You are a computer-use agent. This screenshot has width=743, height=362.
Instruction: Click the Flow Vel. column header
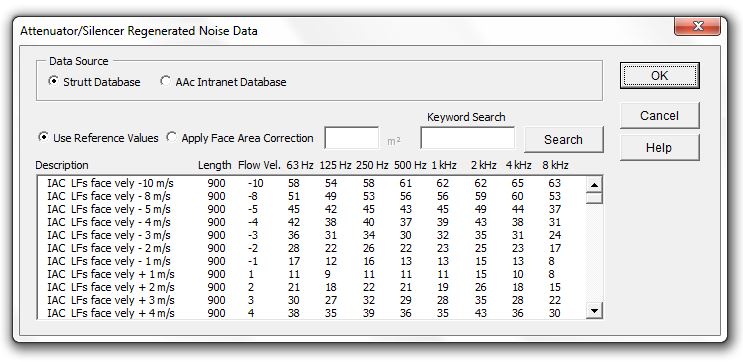coord(259,165)
